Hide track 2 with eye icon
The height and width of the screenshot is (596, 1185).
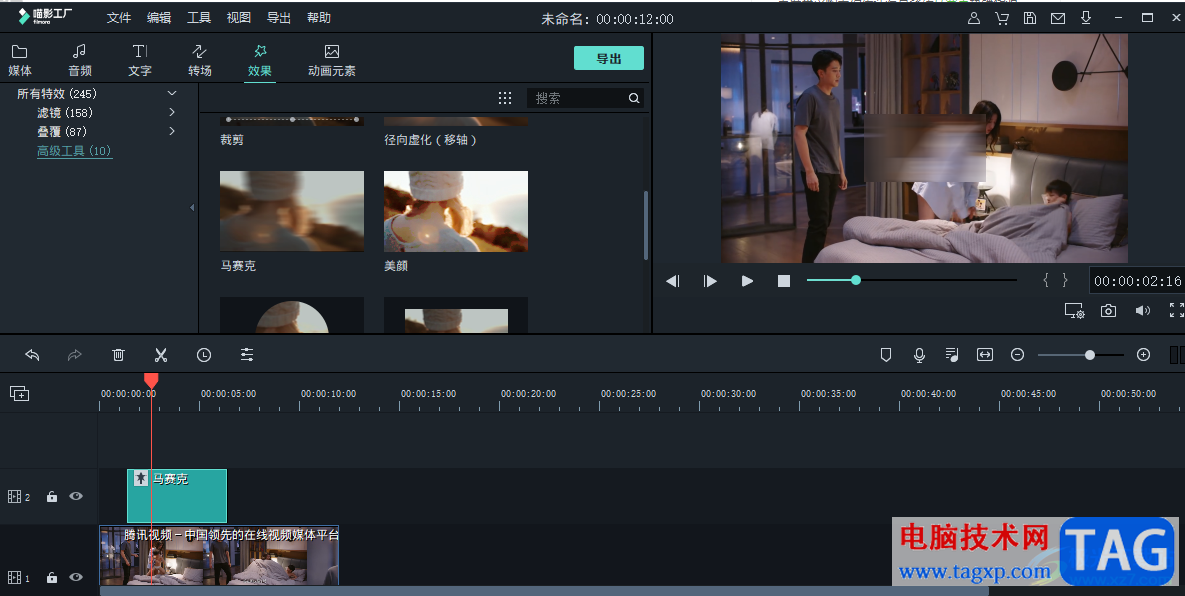[x=76, y=496]
